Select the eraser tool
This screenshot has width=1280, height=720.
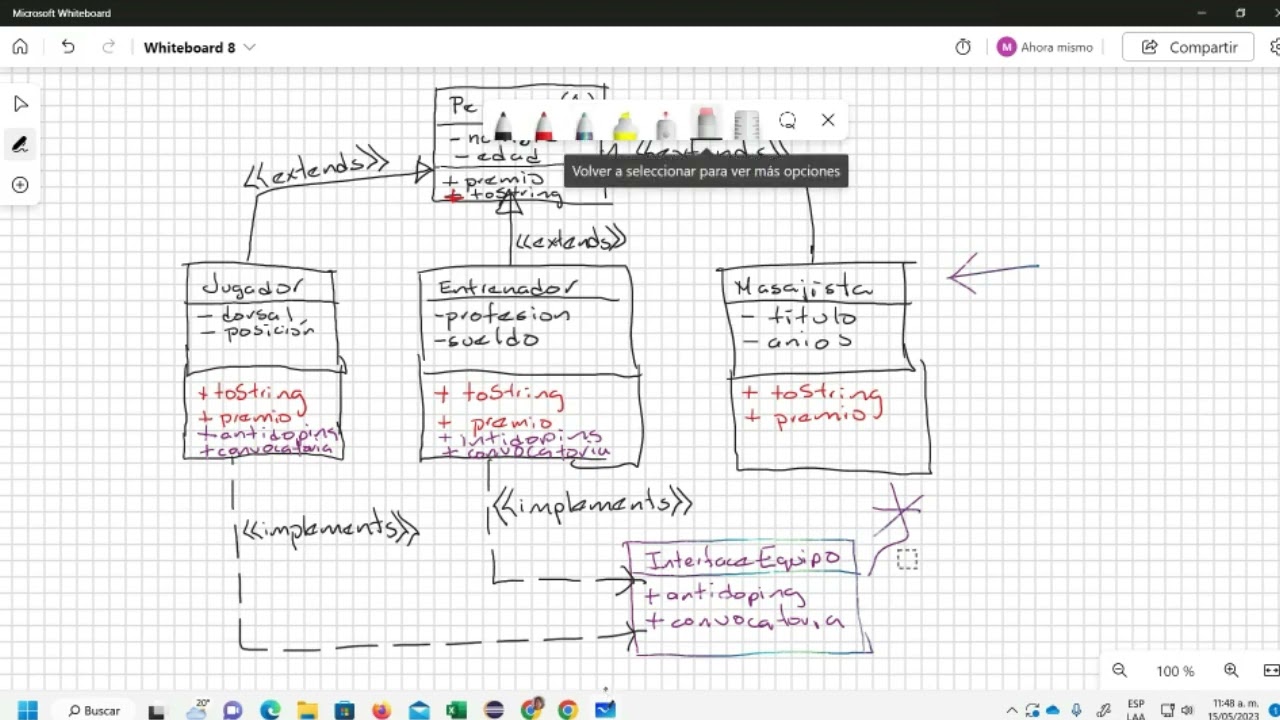pyautogui.click(x=706, y=125)
